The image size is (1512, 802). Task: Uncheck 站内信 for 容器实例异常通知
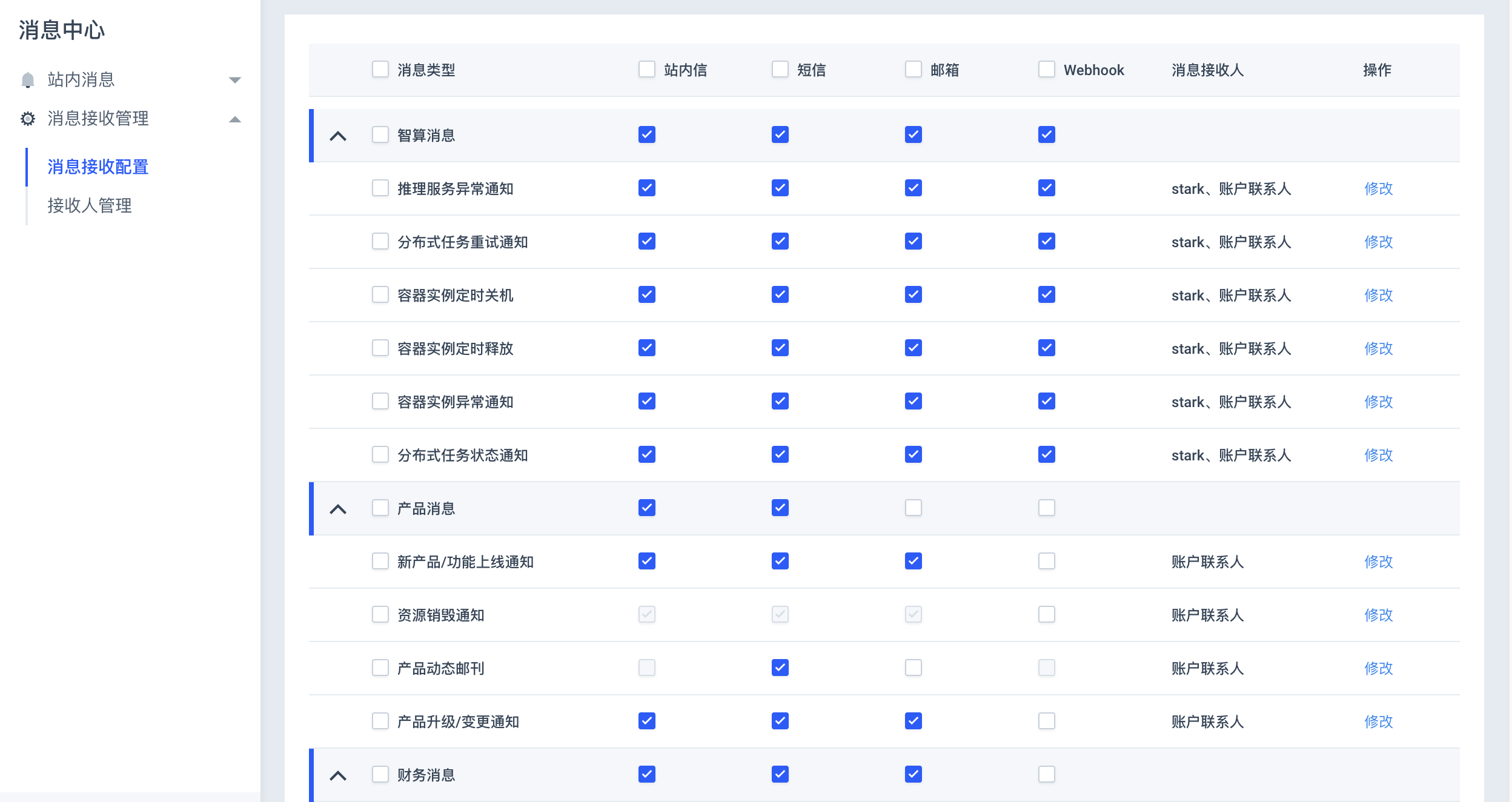pyautogui.click(x=647, y=401)
